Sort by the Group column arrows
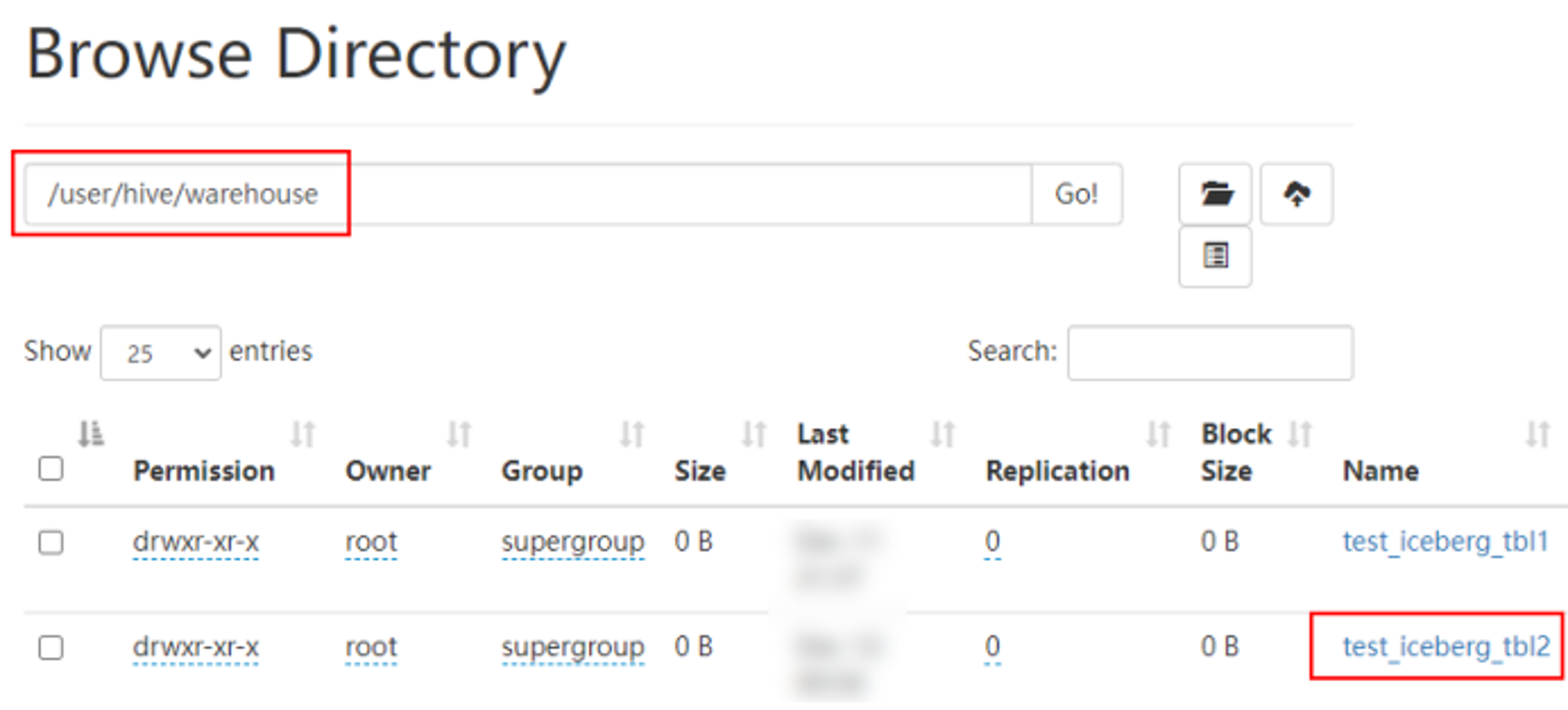Viewport: 1568px width, 710px height. 633,434
